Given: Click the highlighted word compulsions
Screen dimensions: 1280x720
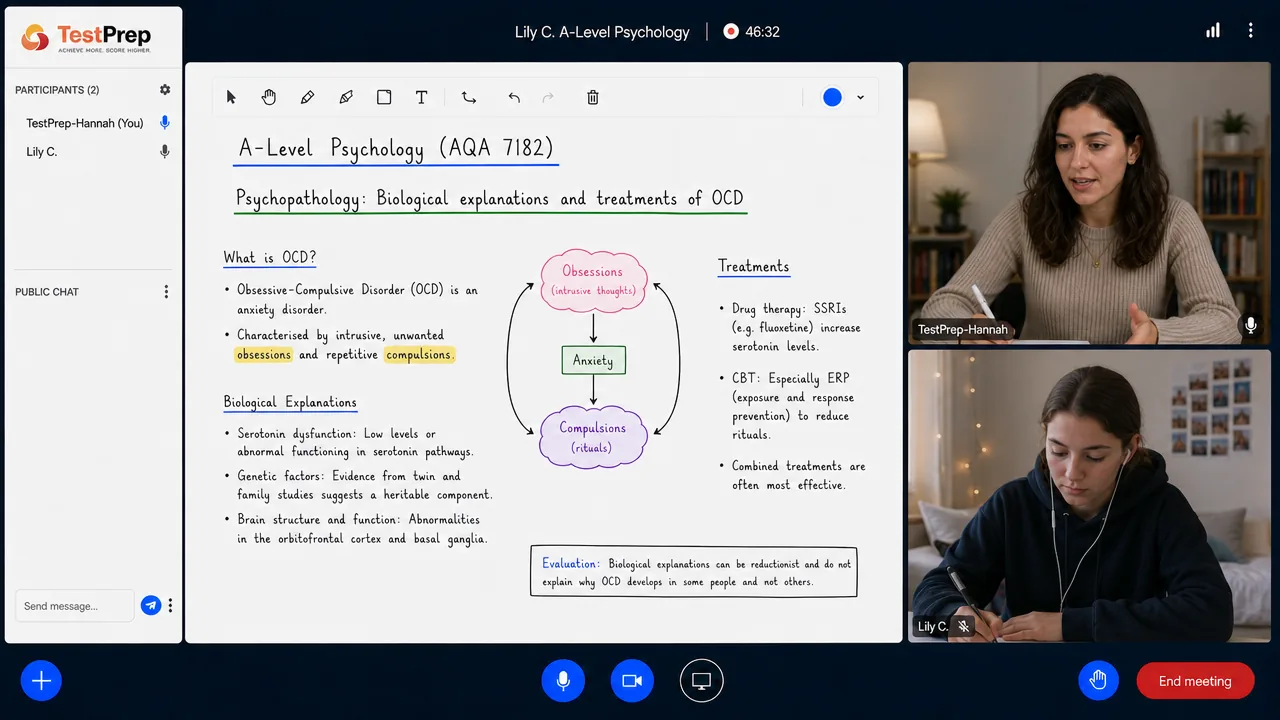Looking at the screenshot, I should [x=419, y=355].
